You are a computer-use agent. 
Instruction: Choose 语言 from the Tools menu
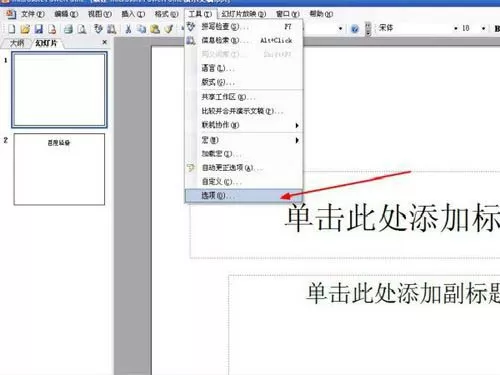(244, 68)
